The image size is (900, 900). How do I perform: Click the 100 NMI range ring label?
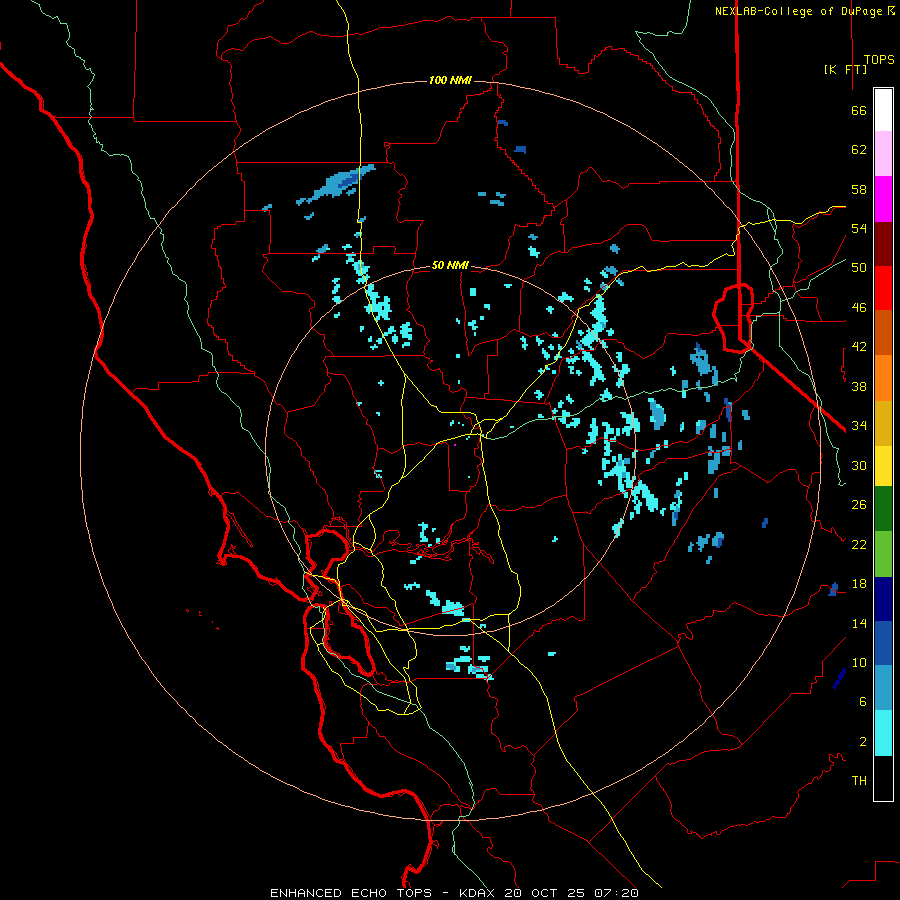tap(450, 80)
